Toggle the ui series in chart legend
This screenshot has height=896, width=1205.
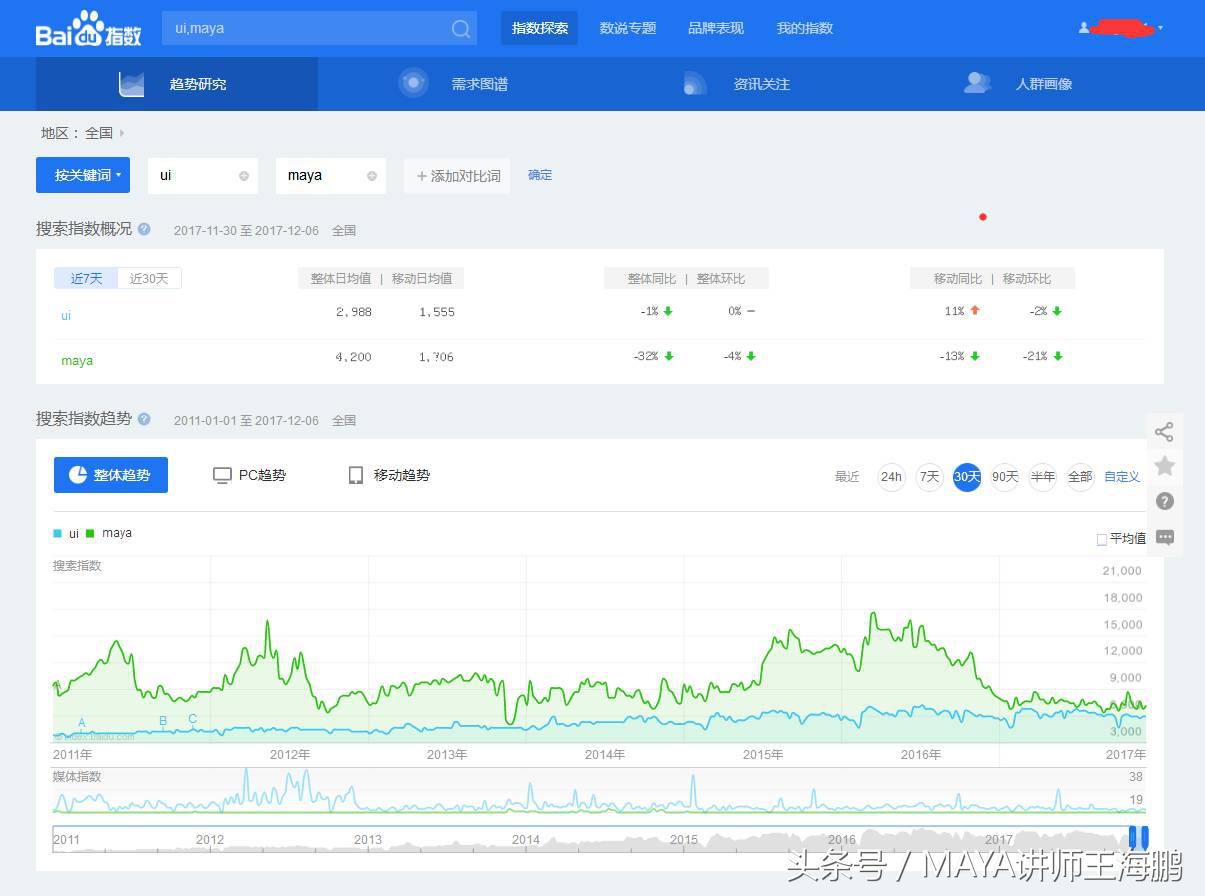tap(66, 532)
